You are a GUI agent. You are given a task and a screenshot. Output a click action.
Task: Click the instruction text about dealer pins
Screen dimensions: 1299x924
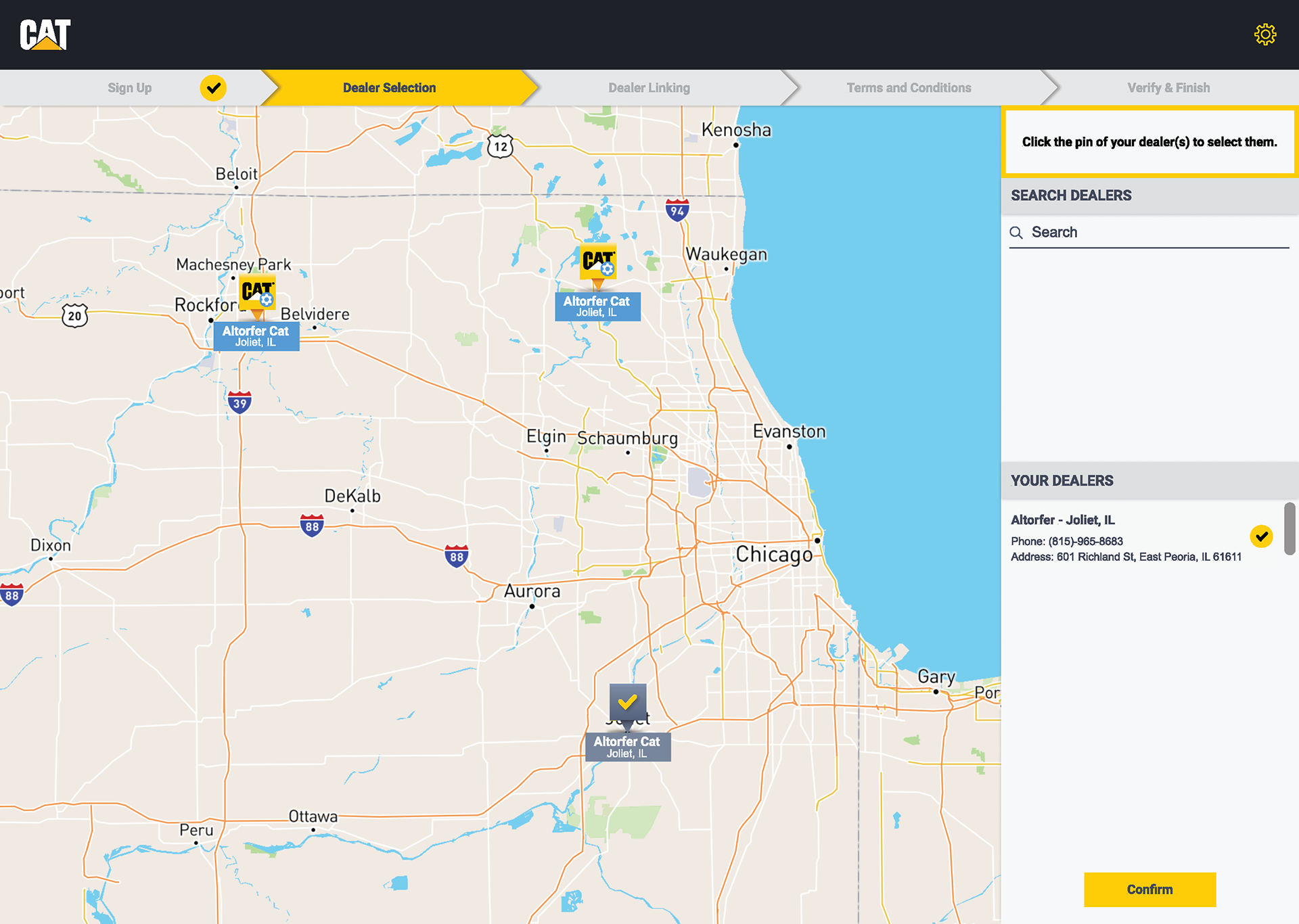pyautogui.click(x=1149, y=142)
